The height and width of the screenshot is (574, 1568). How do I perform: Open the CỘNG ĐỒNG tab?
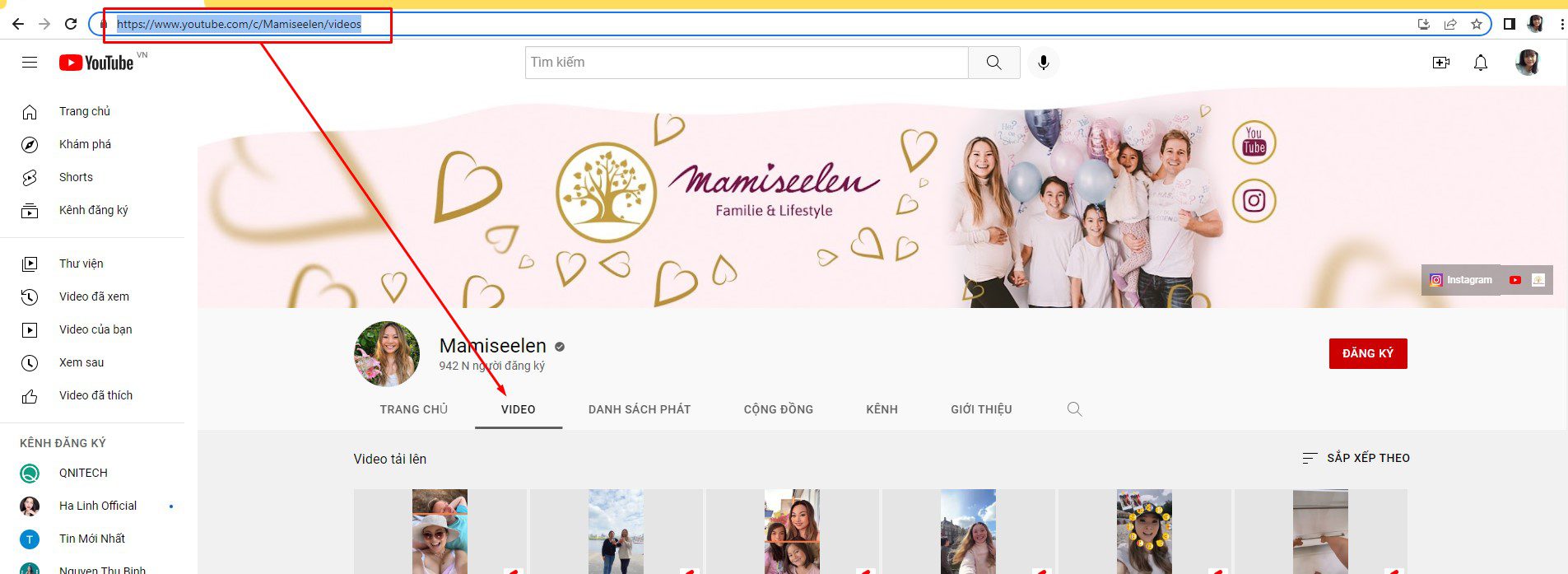pyautogui.click(x=779, y=409)
